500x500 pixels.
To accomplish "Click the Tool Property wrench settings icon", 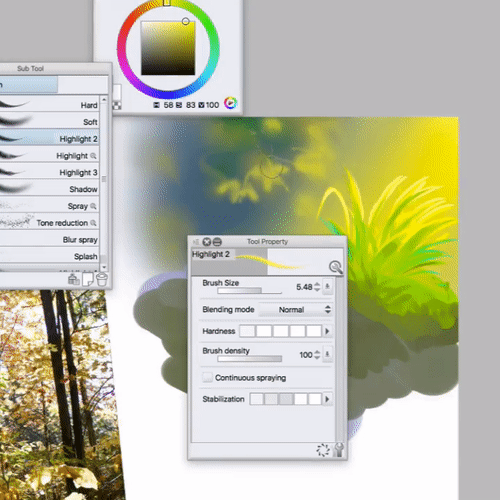I will [x=339, y=450].
